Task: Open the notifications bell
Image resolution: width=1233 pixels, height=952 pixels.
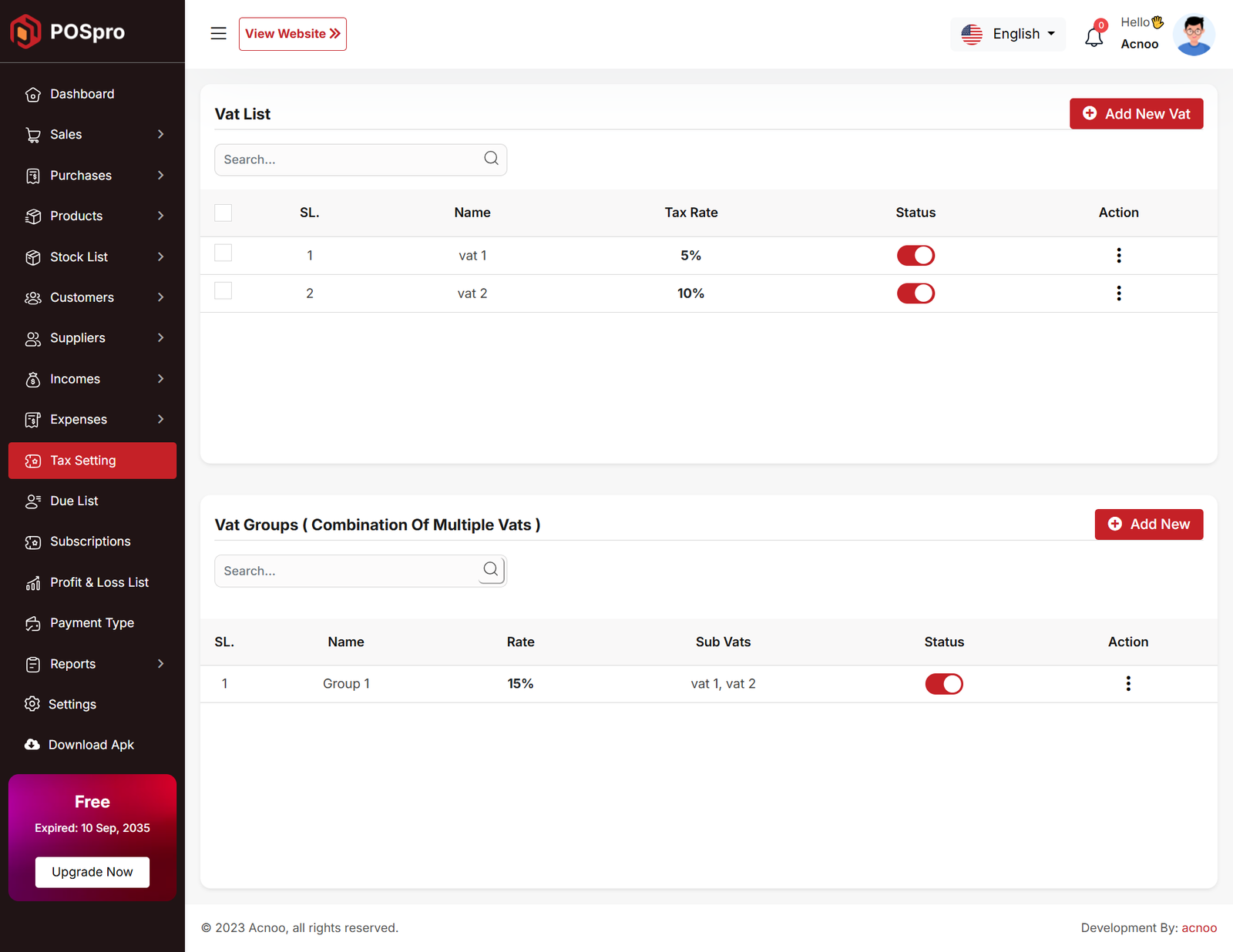Action: coord(1094,36)
